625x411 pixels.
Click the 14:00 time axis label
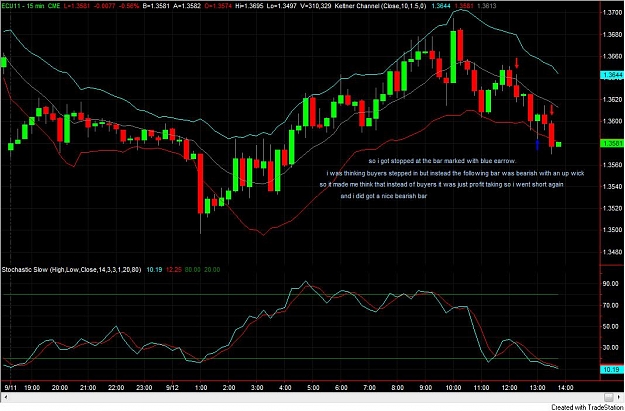566,387
